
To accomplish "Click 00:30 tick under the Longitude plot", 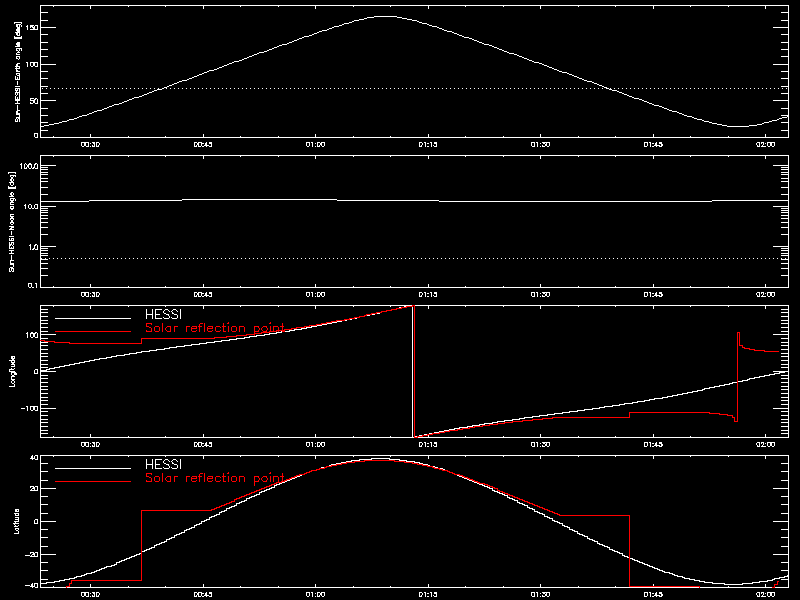I will click(90, 444).
